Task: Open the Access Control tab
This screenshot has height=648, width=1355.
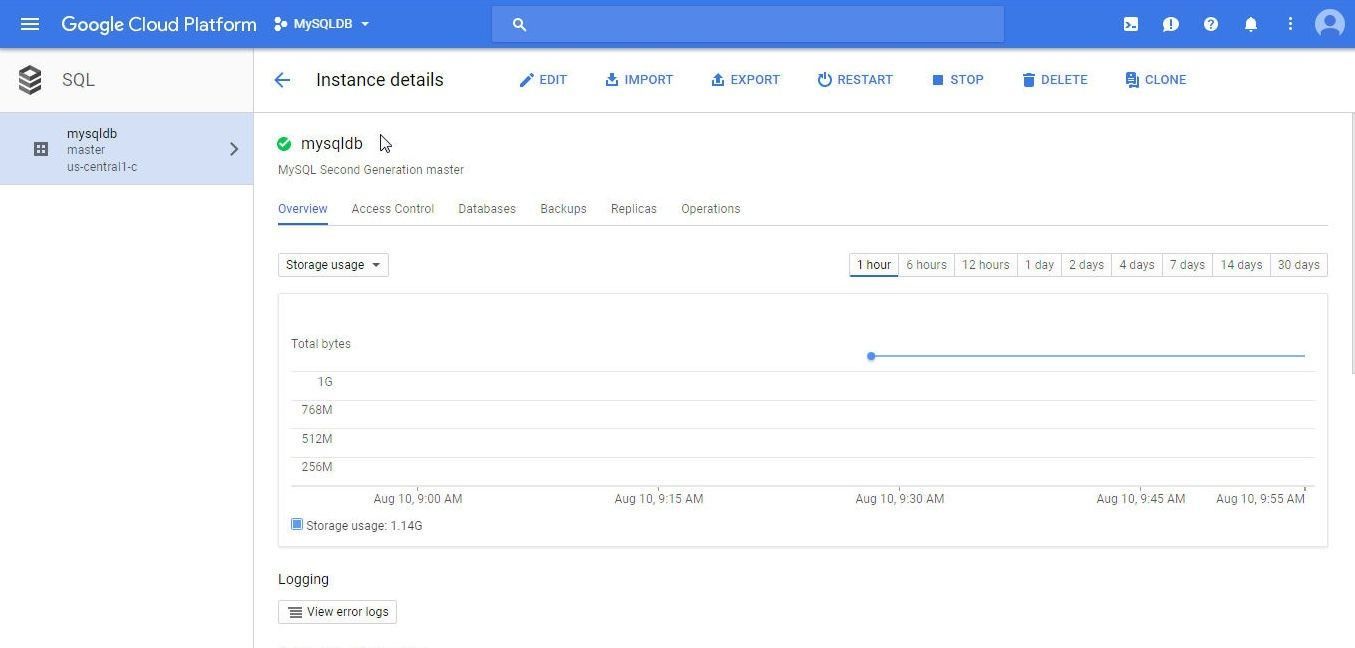Action: (393, 209)
